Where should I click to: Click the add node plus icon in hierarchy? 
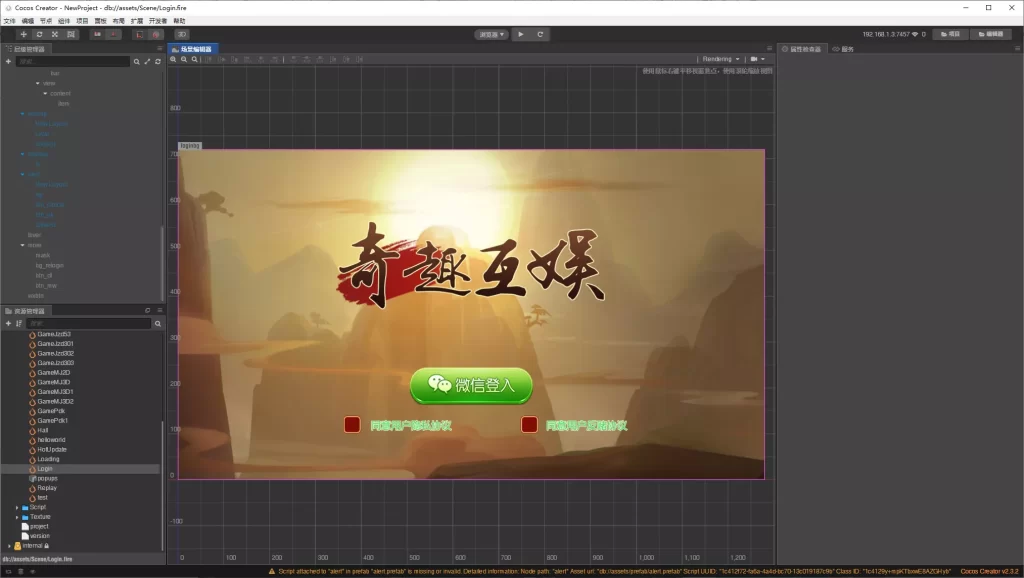[8, 61]
